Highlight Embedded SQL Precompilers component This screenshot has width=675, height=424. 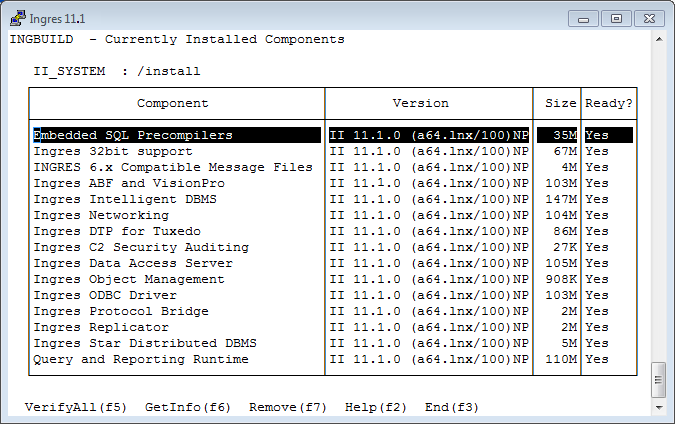[x=133, y=135]
